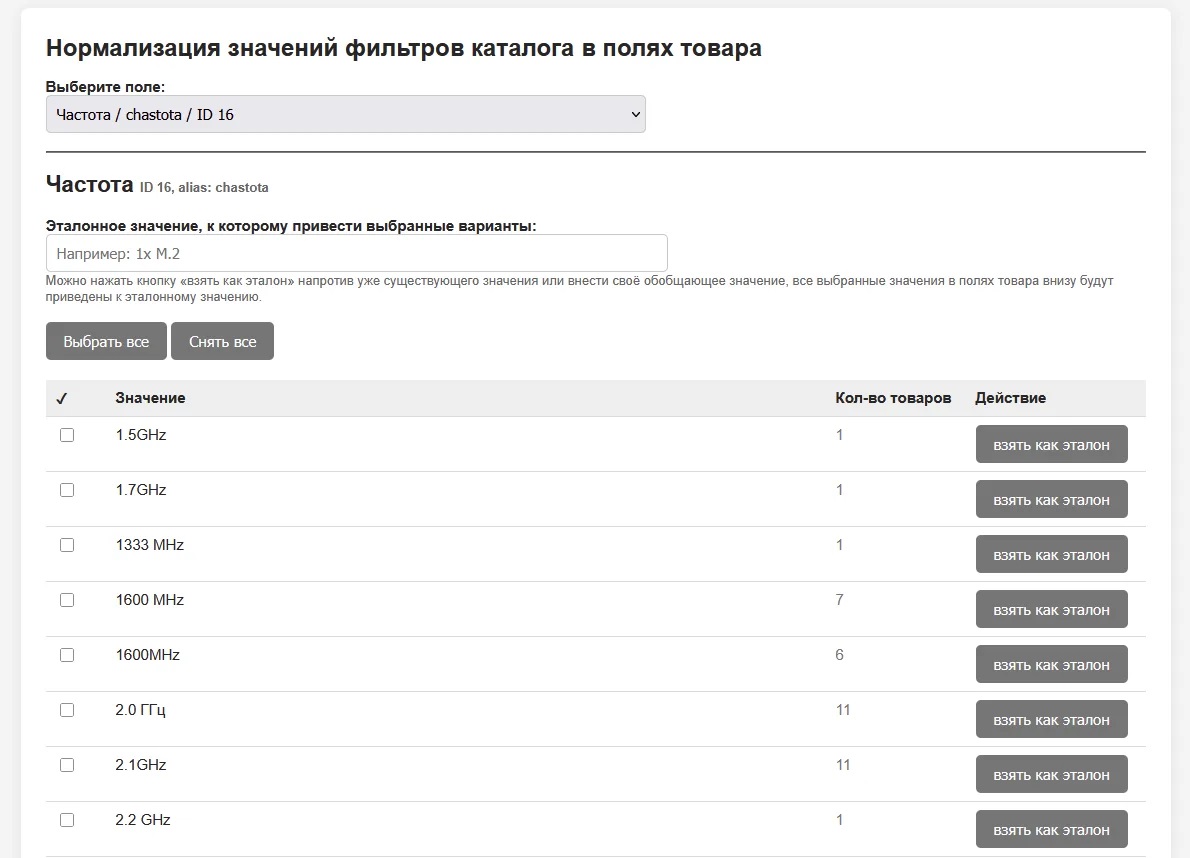Set 1600MHz (6 products) as reference
Image resolution: width=1190 pixels, height=858 pixels.
click(x=1051, y=665)
